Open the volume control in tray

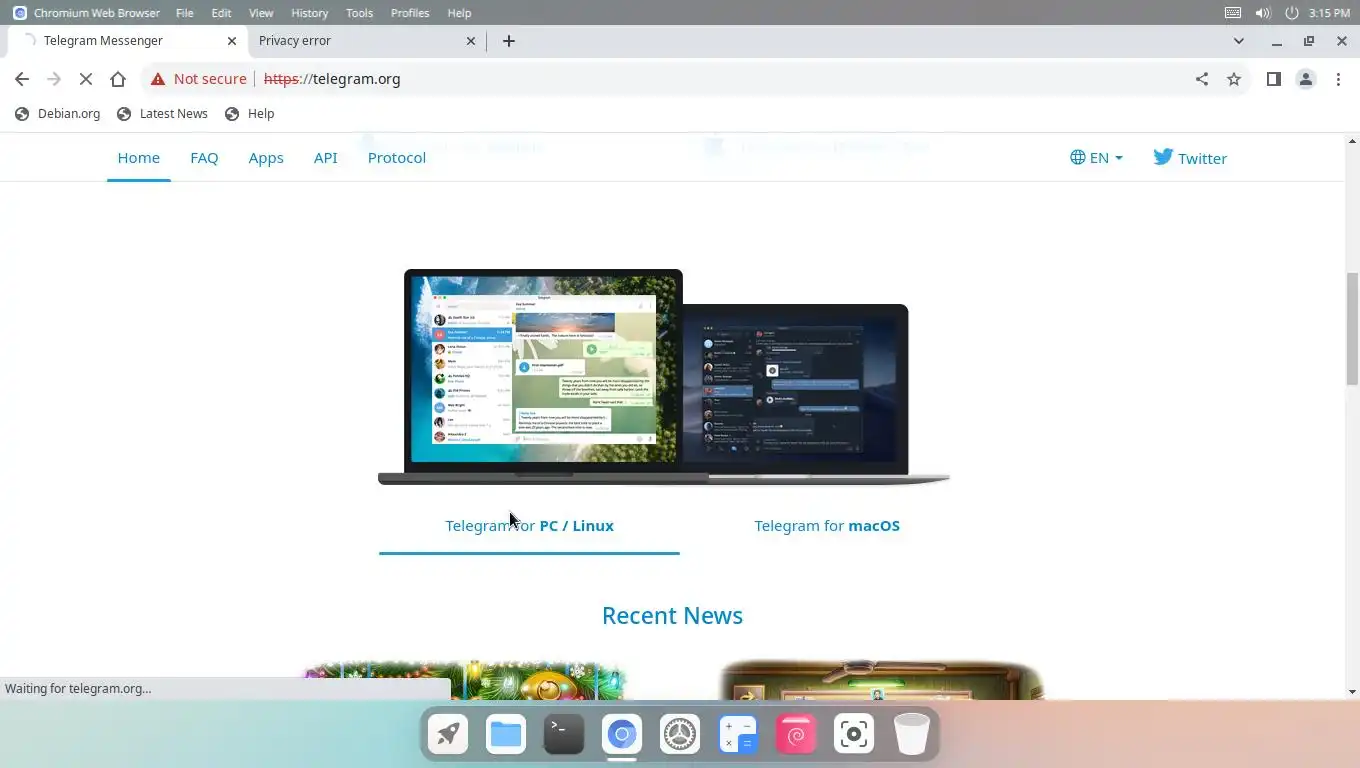click(x=1262, y=13)
